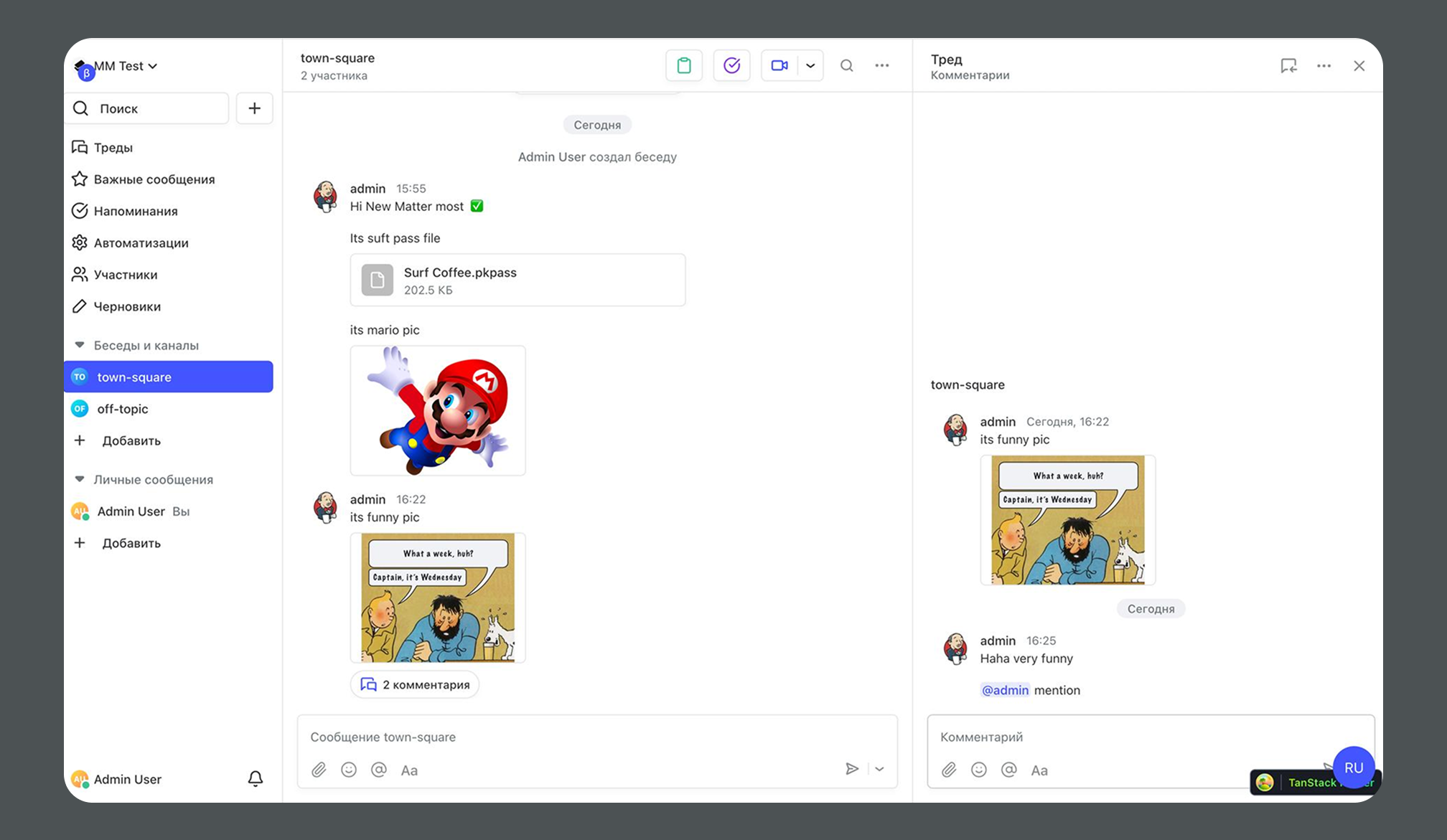Open the off-topic channel

tap(122, 408)
